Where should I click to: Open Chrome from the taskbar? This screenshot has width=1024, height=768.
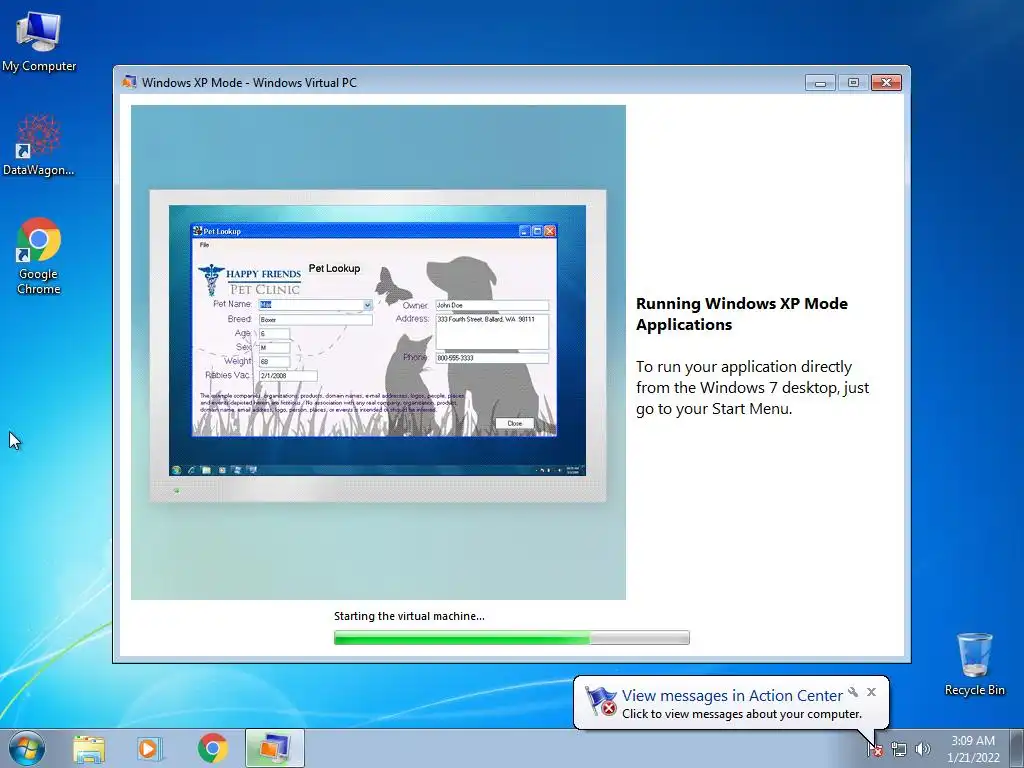pos(212,749)
